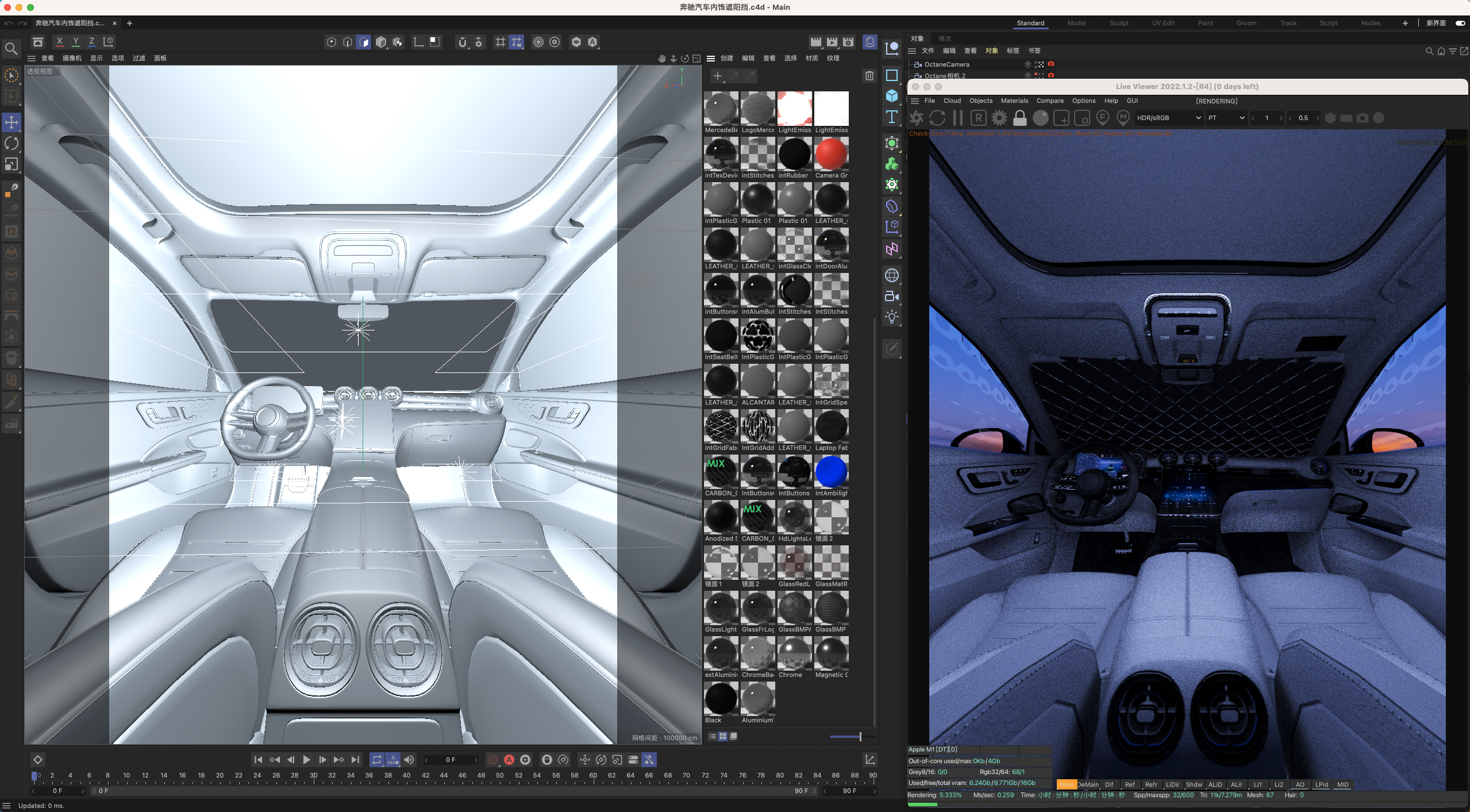Click the AO render pass button
1470x812 pixels.
[x=1300, y=784]
